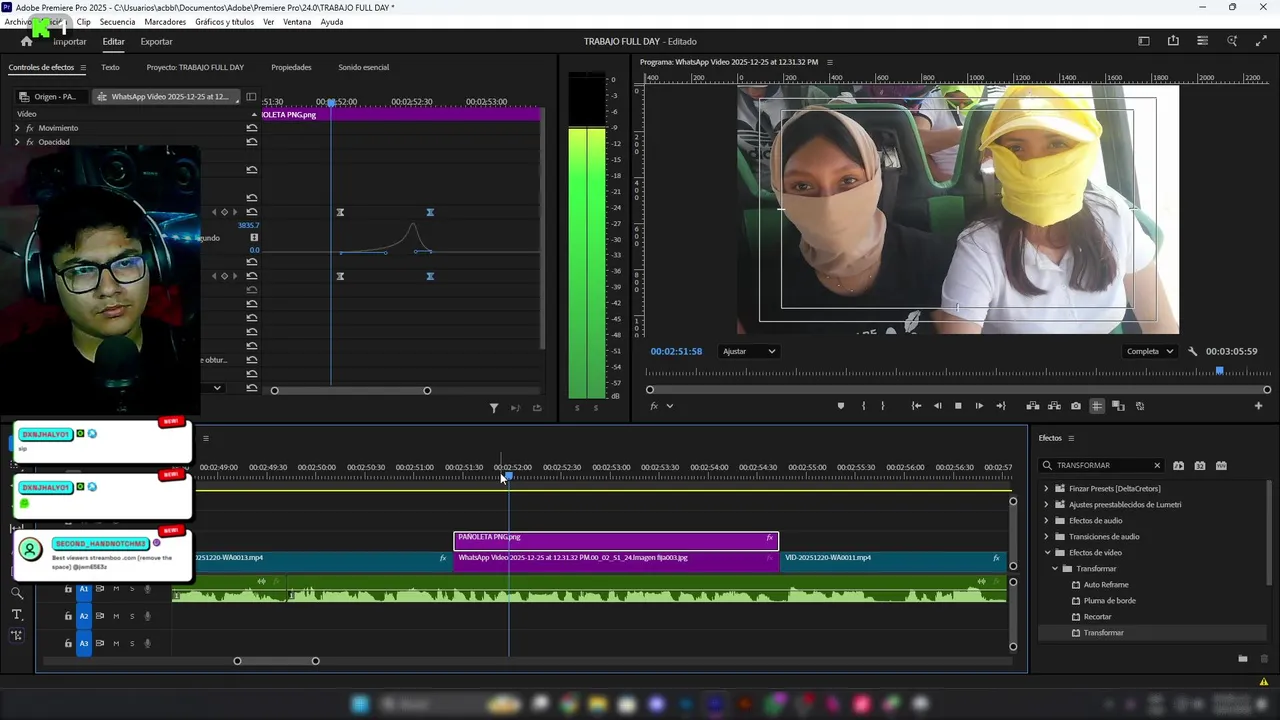
Task: Mark Out point in Program monitor
Action: coord(882,406)
